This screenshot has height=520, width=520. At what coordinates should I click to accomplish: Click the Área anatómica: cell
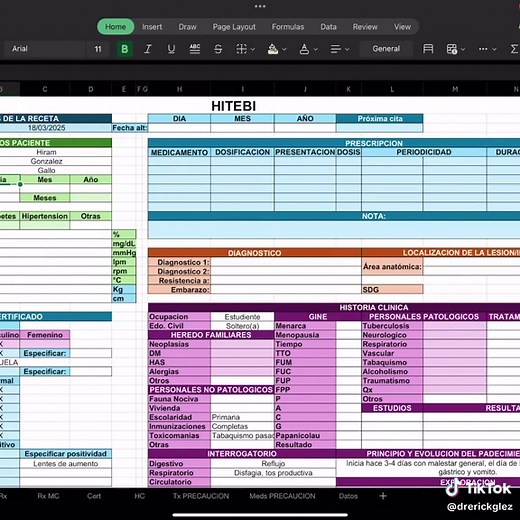click(x=392, y=267)
